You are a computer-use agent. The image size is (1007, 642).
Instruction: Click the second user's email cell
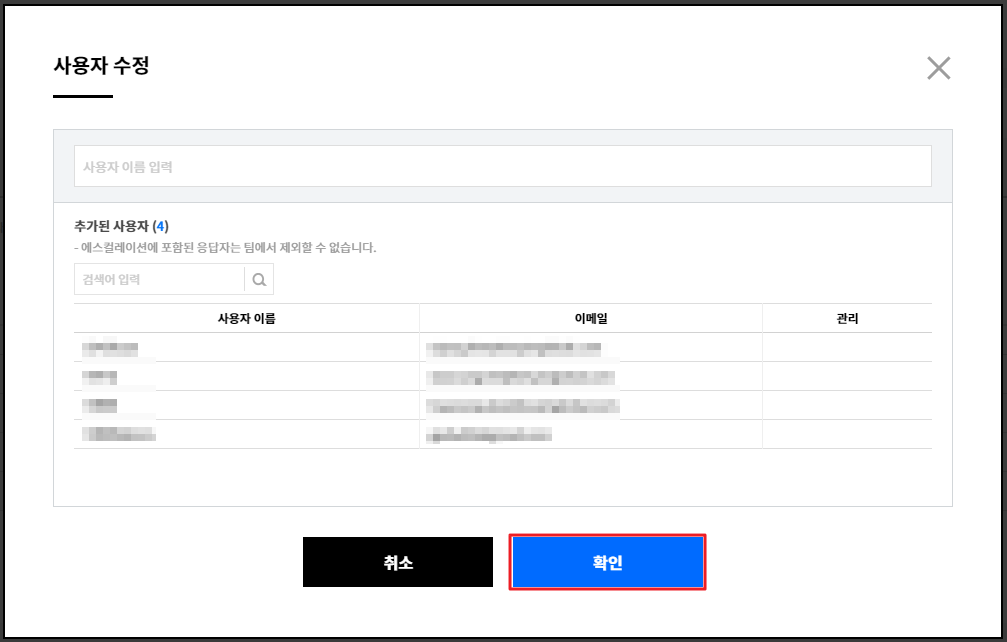pyautogui.click(x=520, y=377)
